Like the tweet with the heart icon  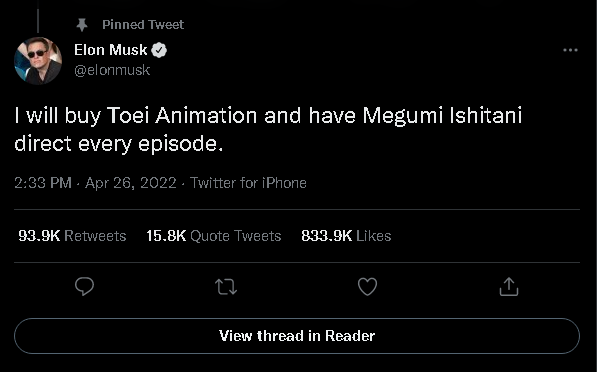(x=367, y=287)
